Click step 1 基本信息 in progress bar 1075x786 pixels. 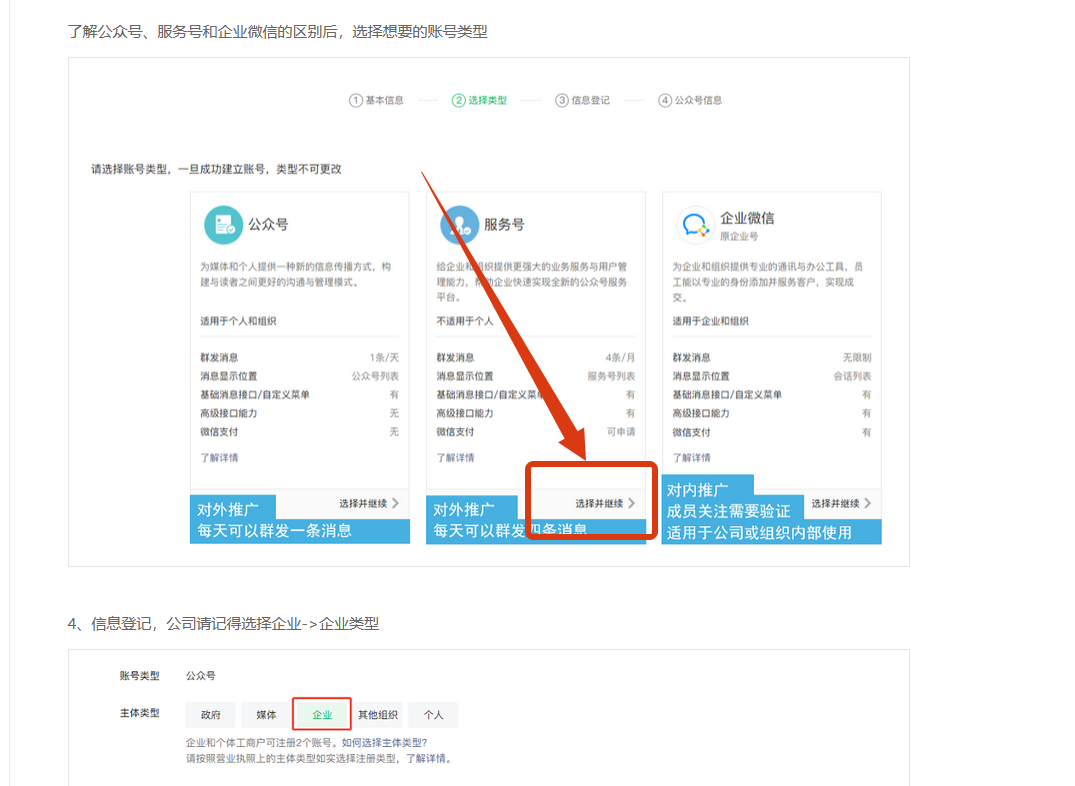(376, 100)
